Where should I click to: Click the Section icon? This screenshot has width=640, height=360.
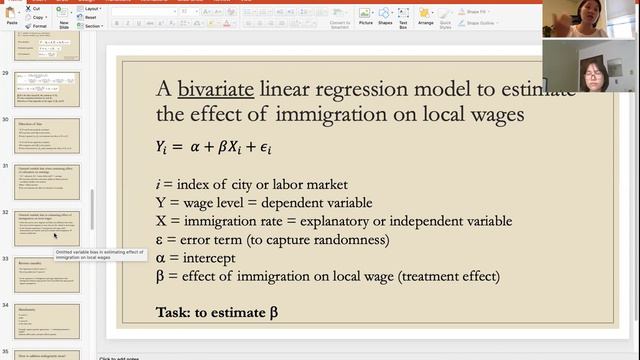pos(80,26)
